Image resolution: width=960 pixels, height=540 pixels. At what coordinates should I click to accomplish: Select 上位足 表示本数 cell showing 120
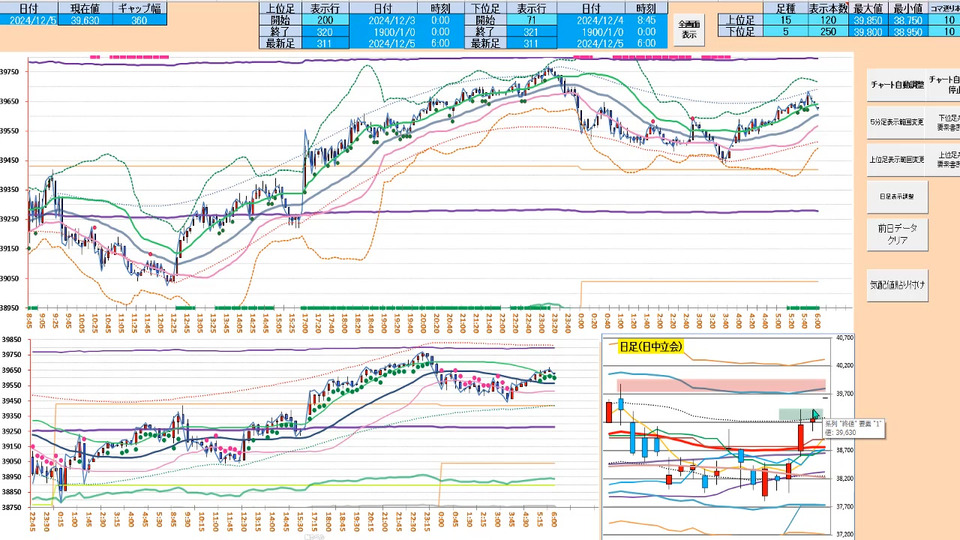[828, 20]
